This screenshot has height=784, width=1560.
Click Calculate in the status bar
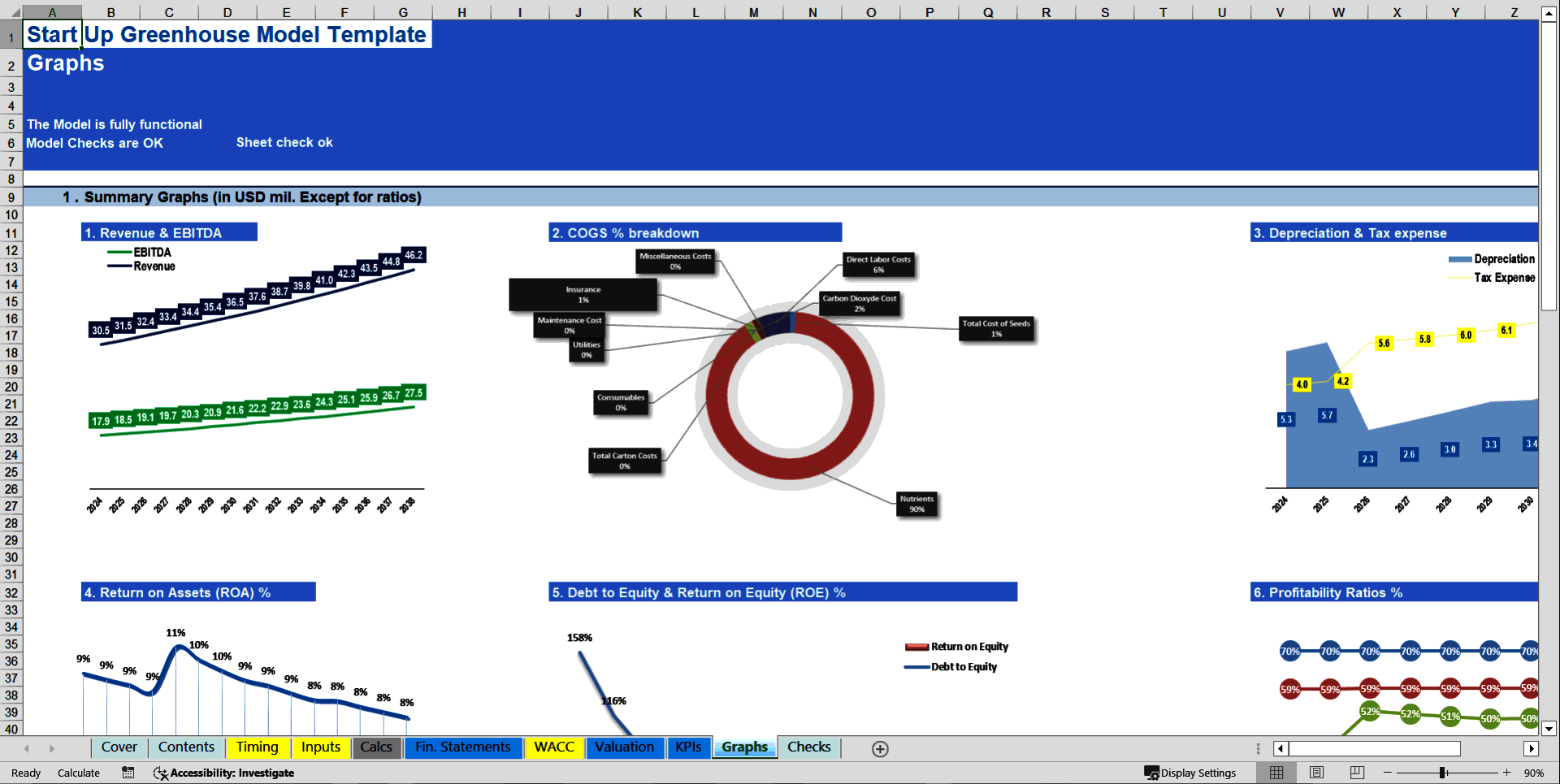tap(79, 773)
